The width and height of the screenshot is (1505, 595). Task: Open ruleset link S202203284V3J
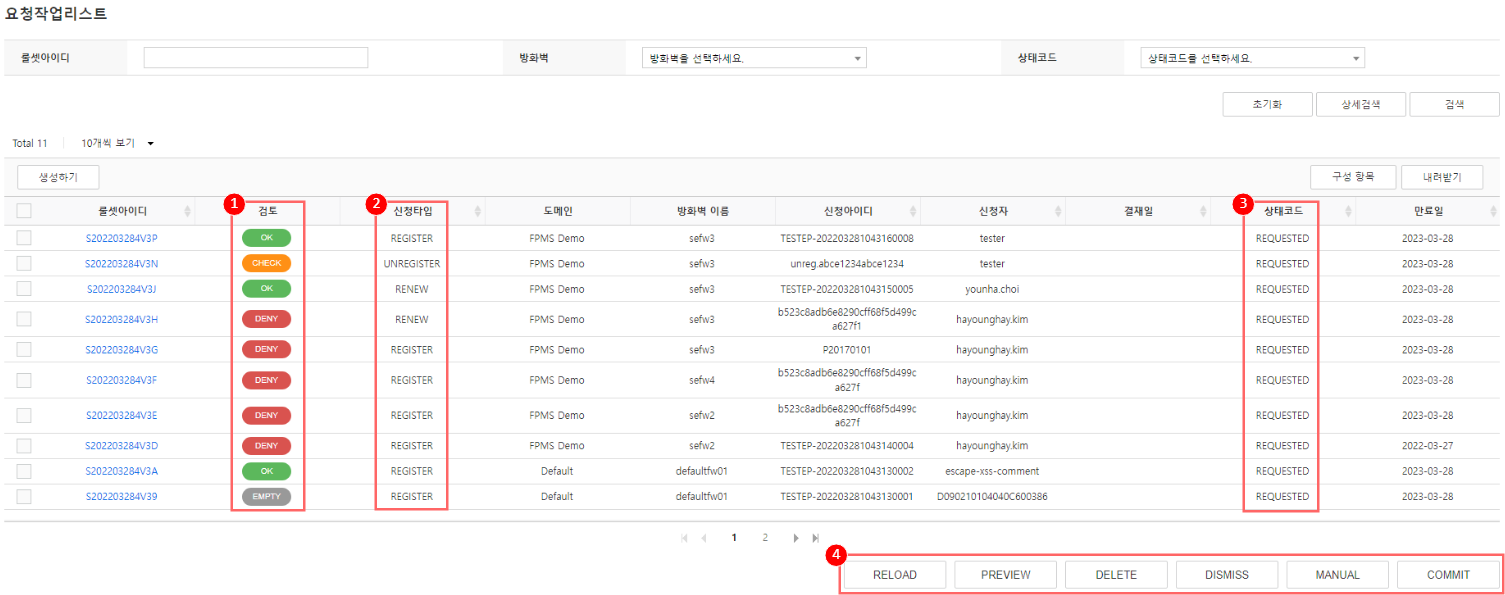pyautogui.click(x=122, y=289)
